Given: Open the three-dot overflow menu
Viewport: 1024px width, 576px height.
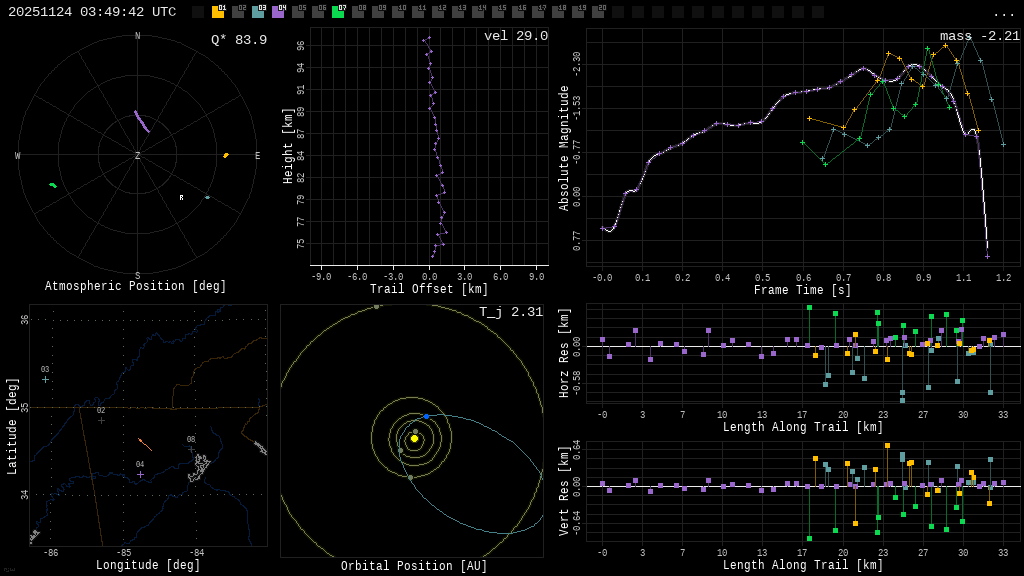Looking at the screenshot, I should click(1003, 13).
